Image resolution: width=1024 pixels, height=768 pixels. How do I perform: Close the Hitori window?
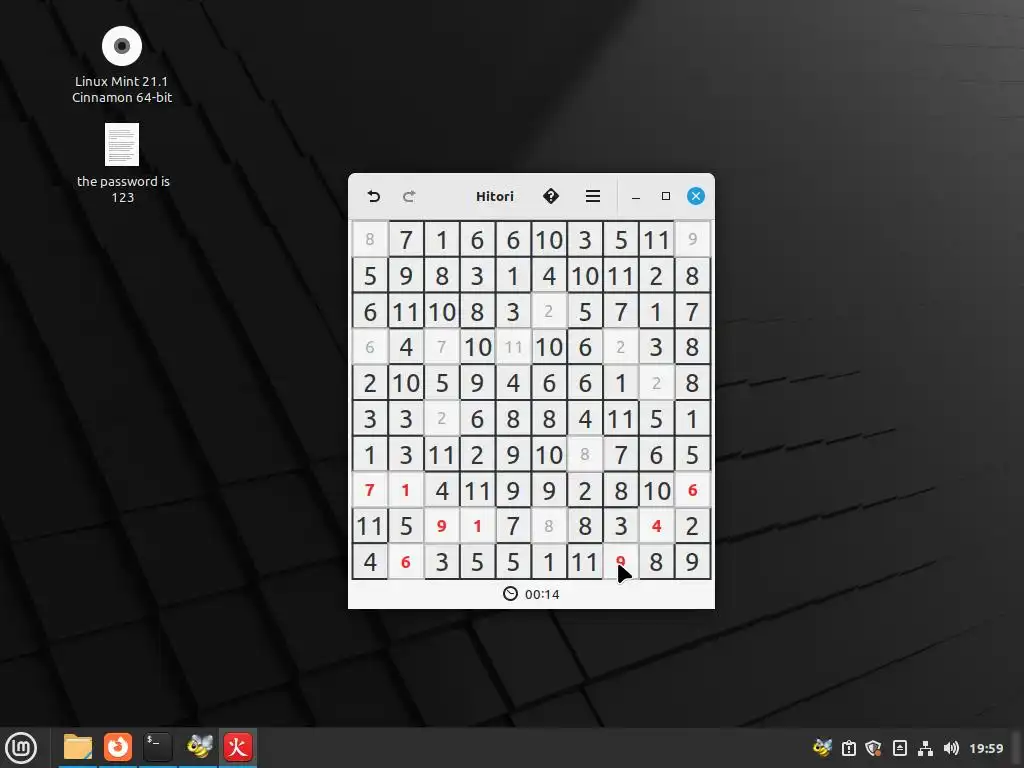696,196
